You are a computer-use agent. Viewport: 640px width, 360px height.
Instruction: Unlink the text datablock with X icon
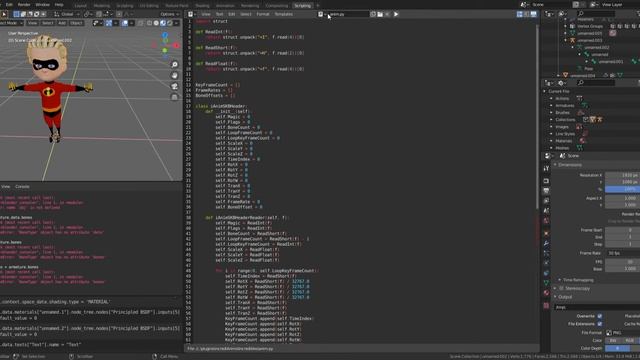click(387, 14)
